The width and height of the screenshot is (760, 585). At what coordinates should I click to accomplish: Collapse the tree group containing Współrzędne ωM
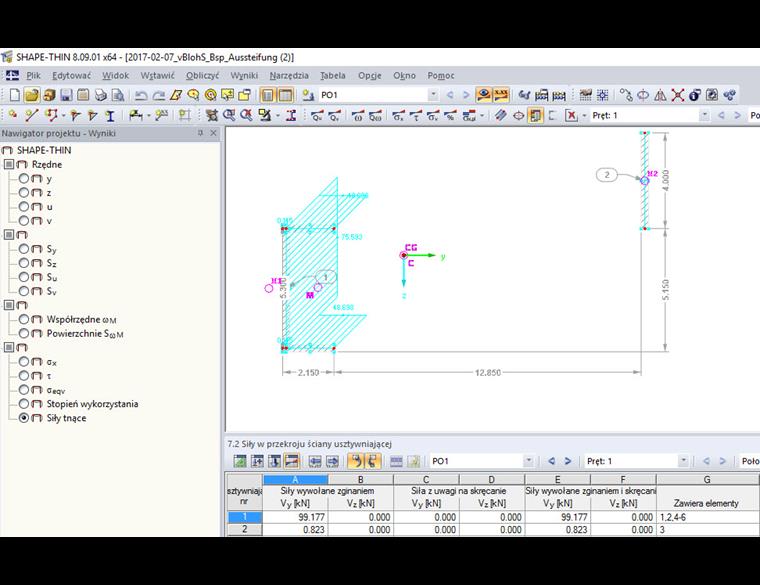(9, 305)
